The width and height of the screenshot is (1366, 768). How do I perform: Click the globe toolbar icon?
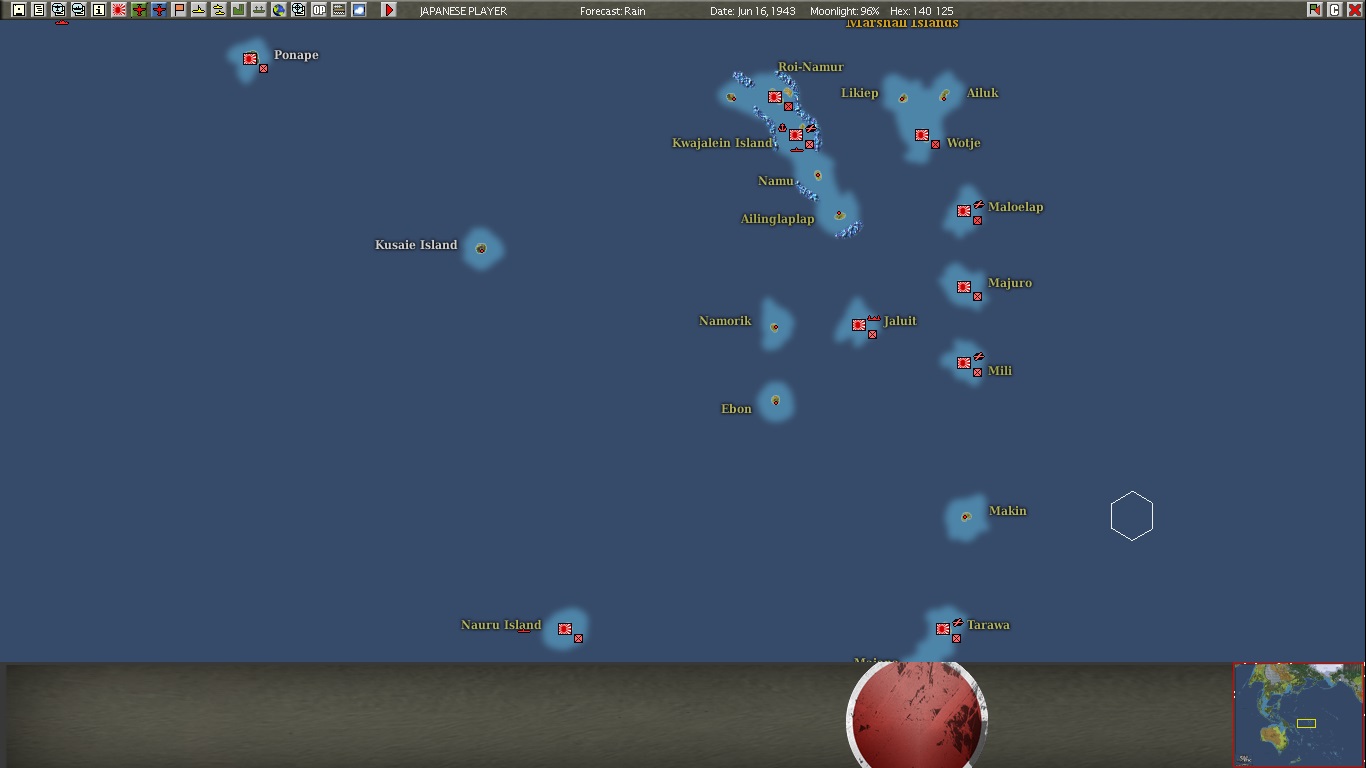(278, 10)
